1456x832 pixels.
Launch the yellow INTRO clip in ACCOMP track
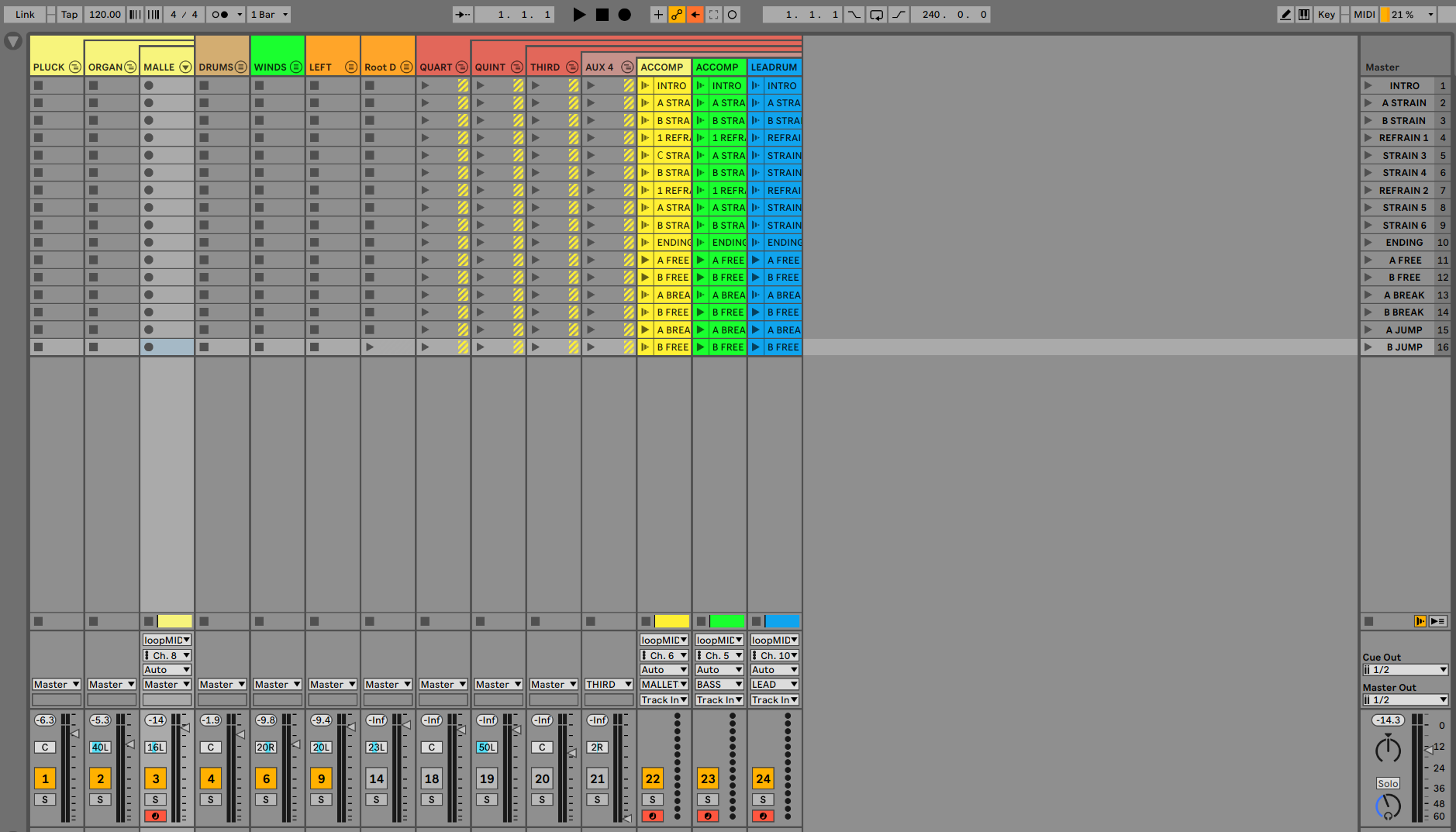645,86
